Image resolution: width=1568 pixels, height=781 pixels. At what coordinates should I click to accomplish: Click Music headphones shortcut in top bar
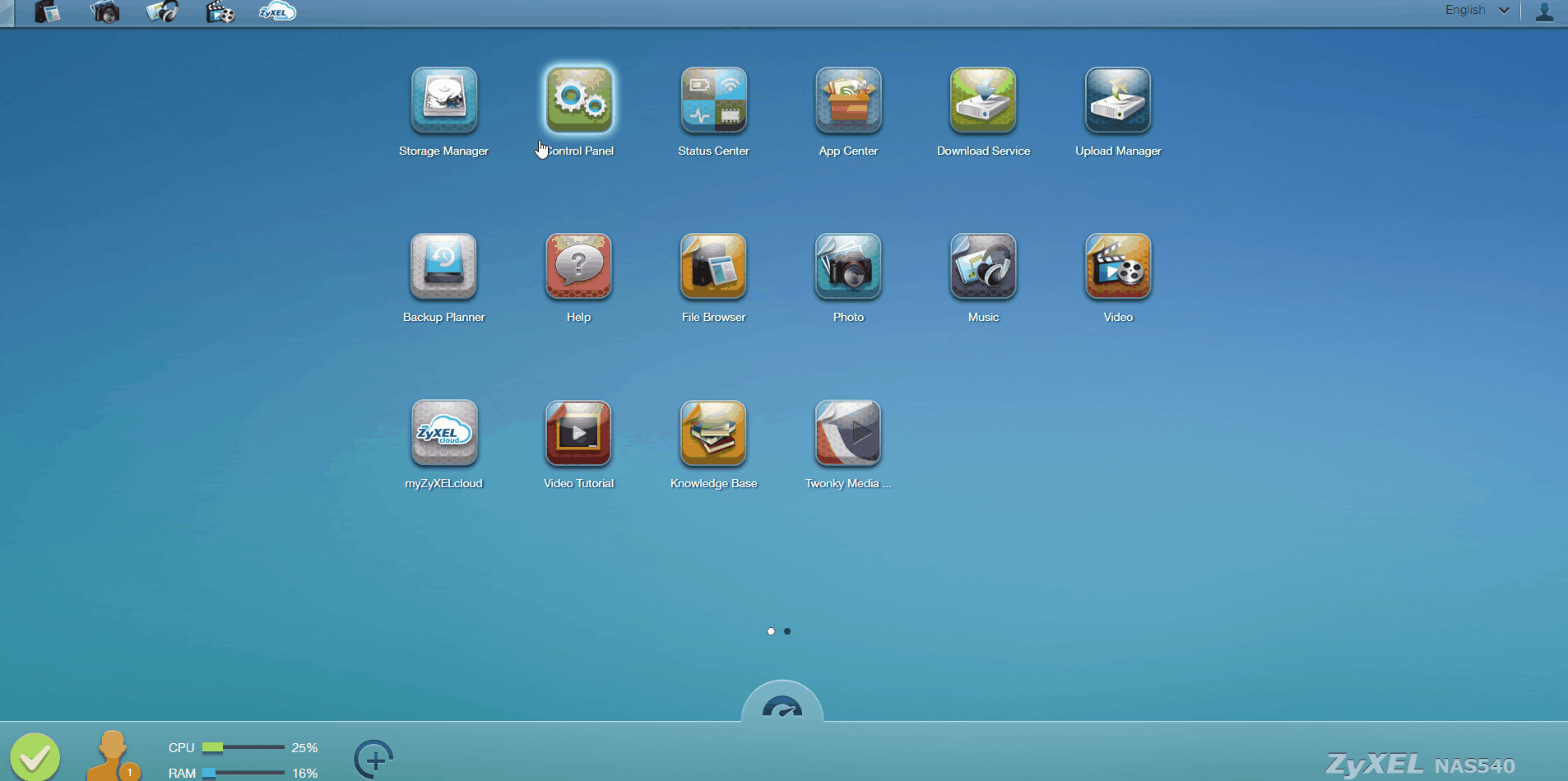tap(162, 12)
